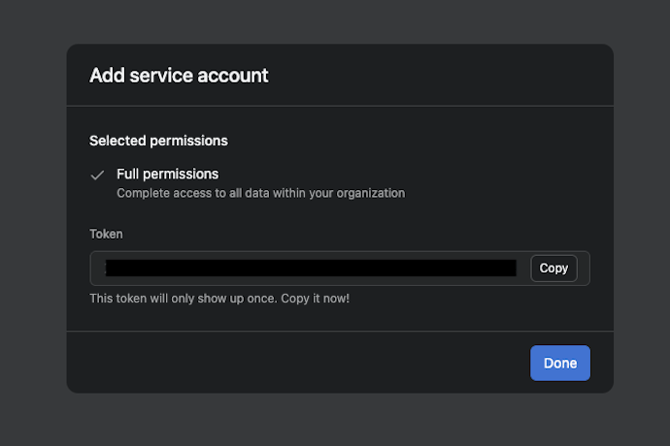Click the Selected permissions heading
Screen dimensions: 670x446
click(x=158, y=141)
